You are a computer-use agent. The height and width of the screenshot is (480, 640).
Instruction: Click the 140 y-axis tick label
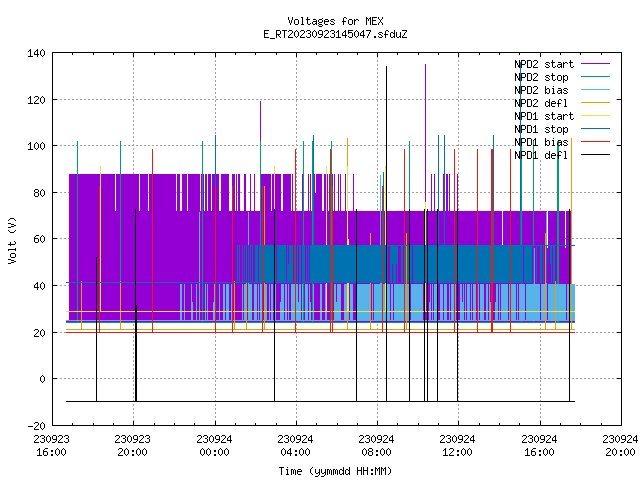[36, 53]
